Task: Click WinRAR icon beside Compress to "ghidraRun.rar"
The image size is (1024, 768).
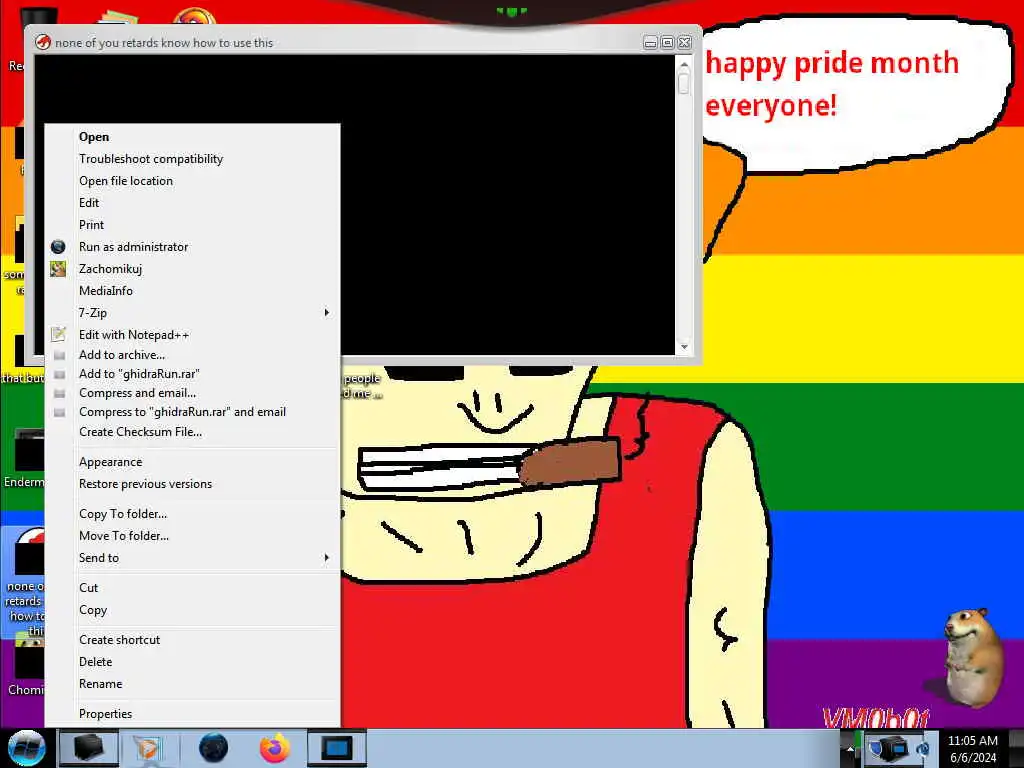Action: pyautogui.click(x=59, y=412)
